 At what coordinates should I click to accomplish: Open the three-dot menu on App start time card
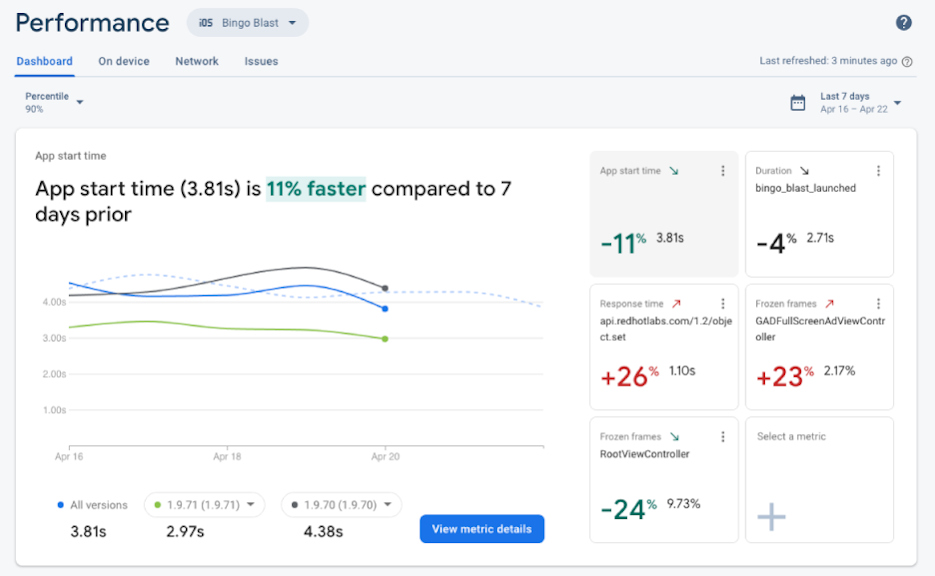(x=723, y=171)
